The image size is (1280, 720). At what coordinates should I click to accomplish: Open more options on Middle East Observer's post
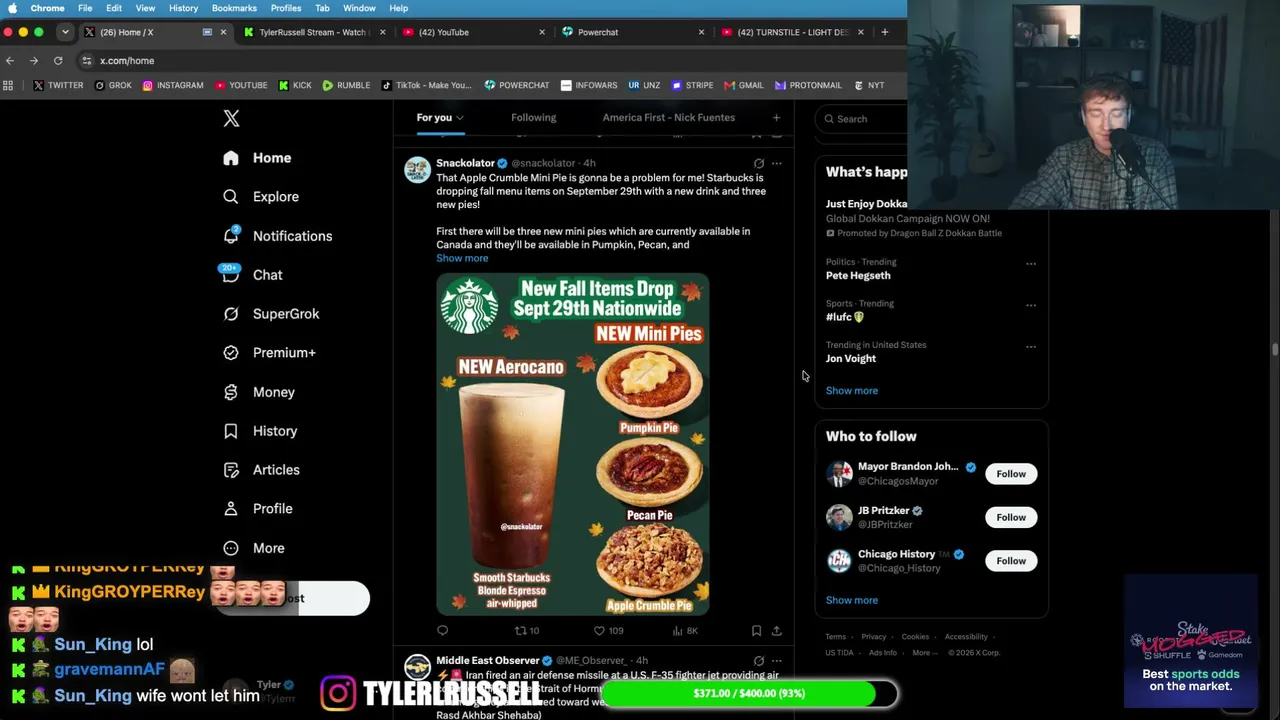[x=776, y=661]
